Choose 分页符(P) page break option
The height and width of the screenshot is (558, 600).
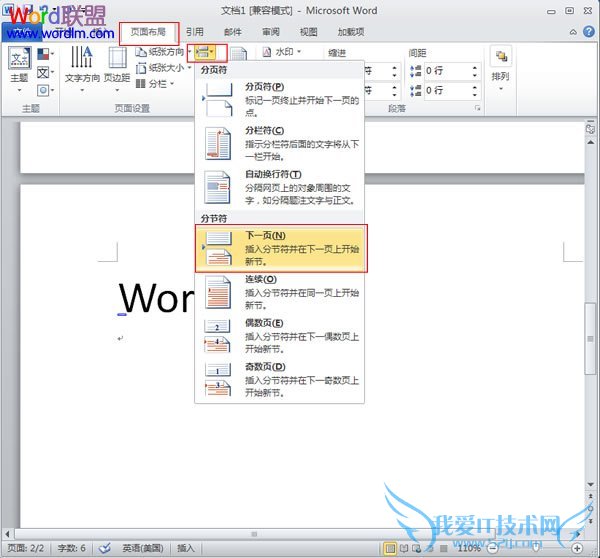click(x=280, y=99)
